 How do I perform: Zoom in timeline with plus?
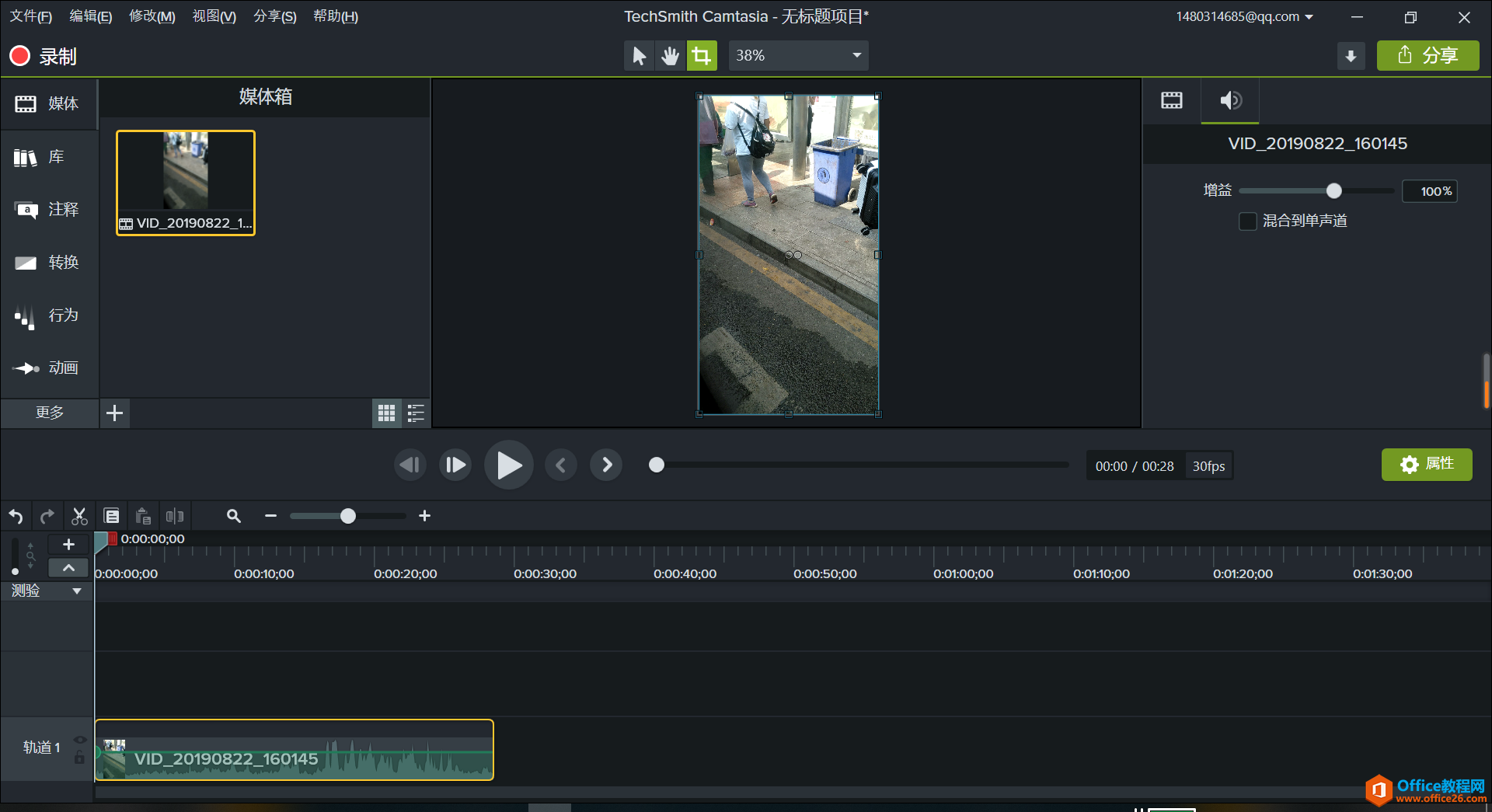424,516
